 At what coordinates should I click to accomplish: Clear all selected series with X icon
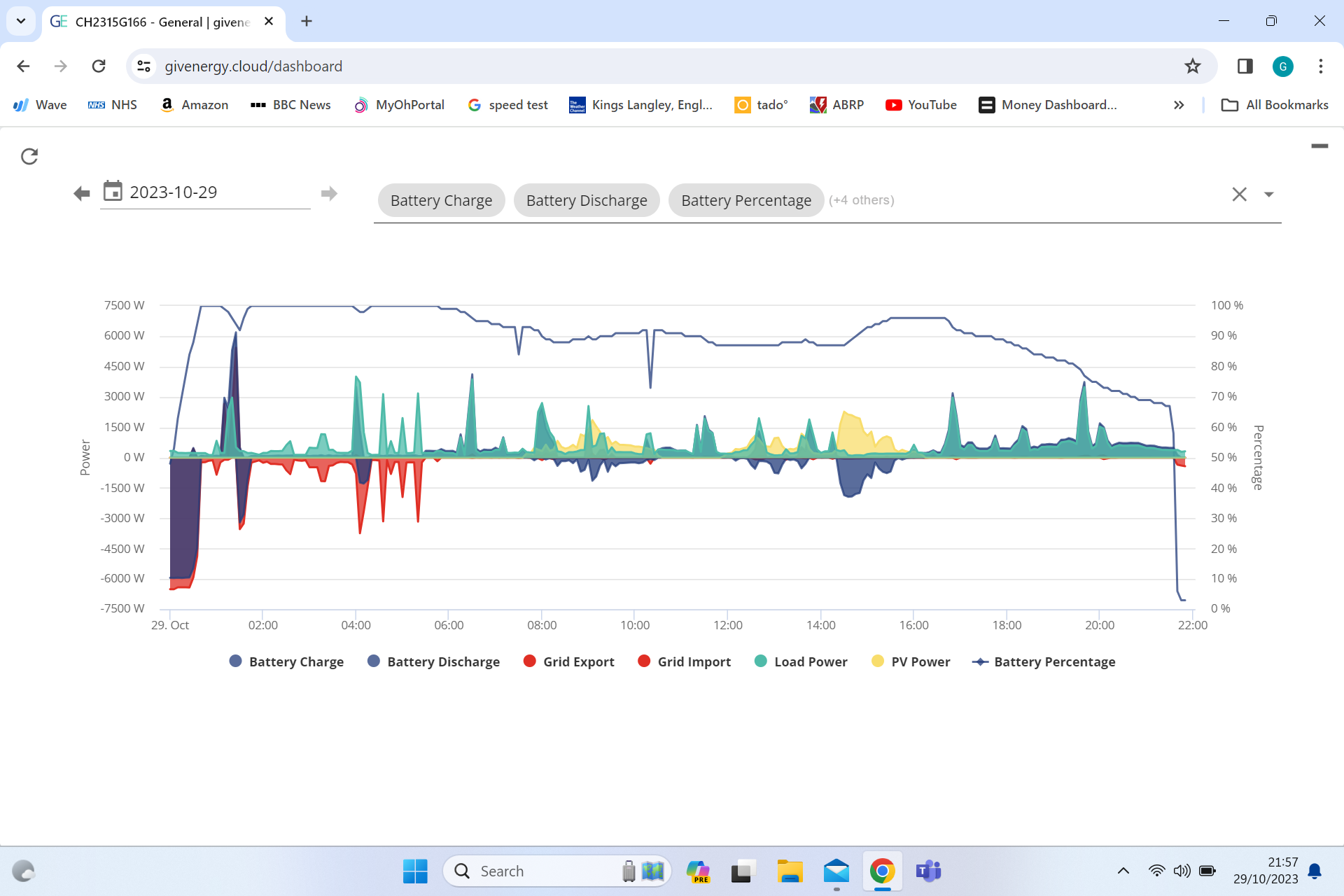pos(1239,194)
